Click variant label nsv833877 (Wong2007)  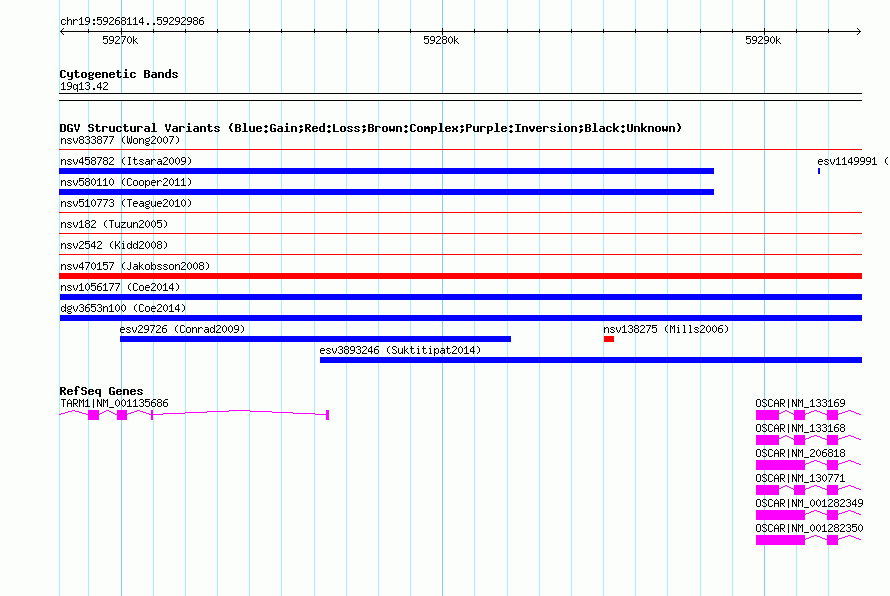coord(120,140)
